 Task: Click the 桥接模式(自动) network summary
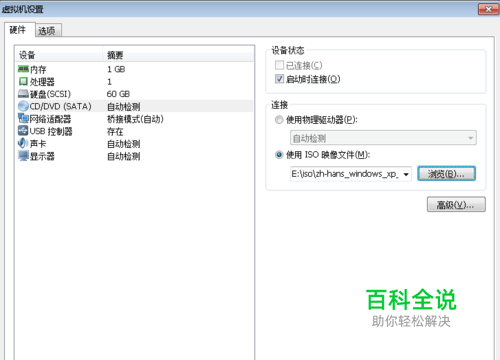point(135,119)
